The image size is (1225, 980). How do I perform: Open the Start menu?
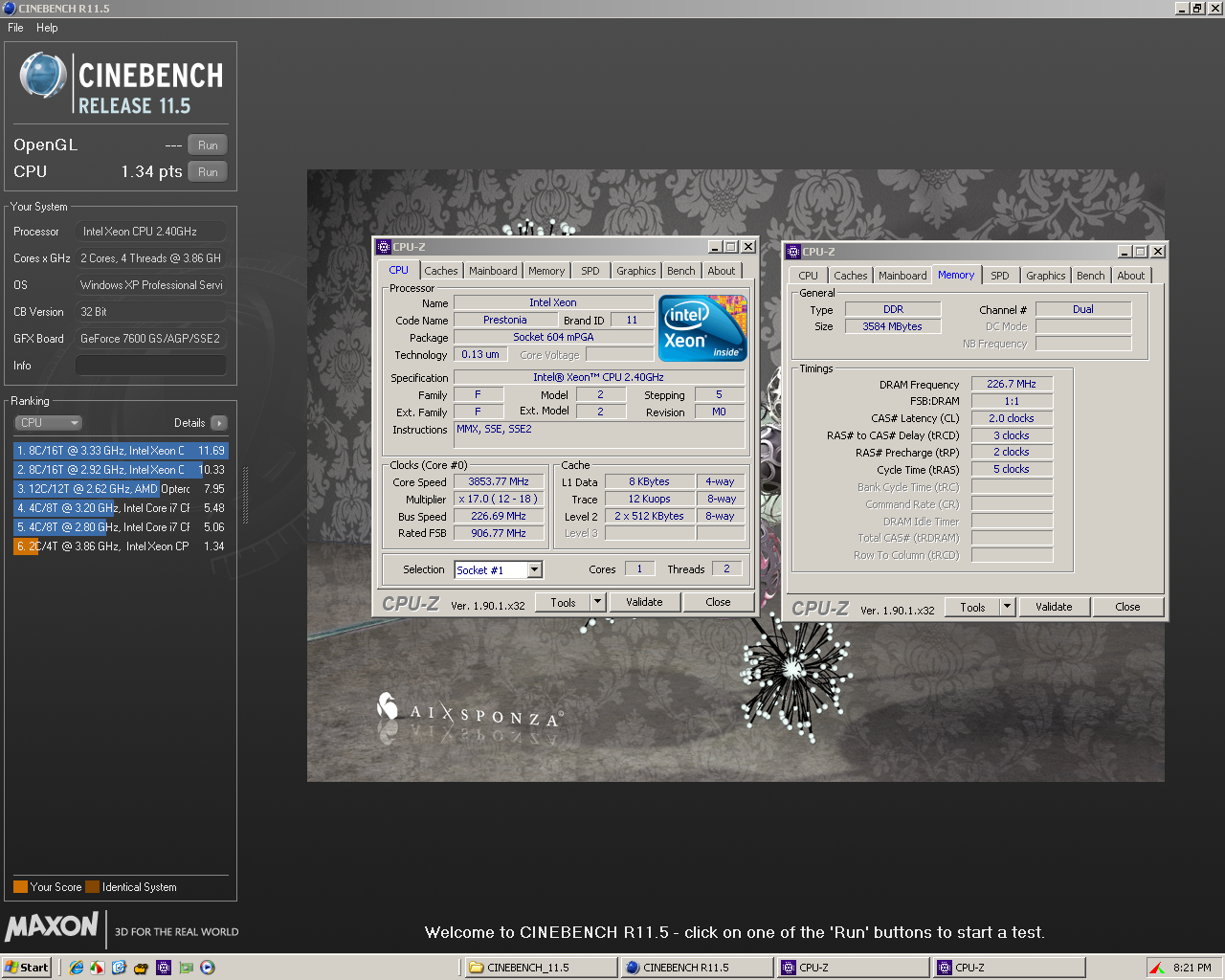[x=26, y=968]
